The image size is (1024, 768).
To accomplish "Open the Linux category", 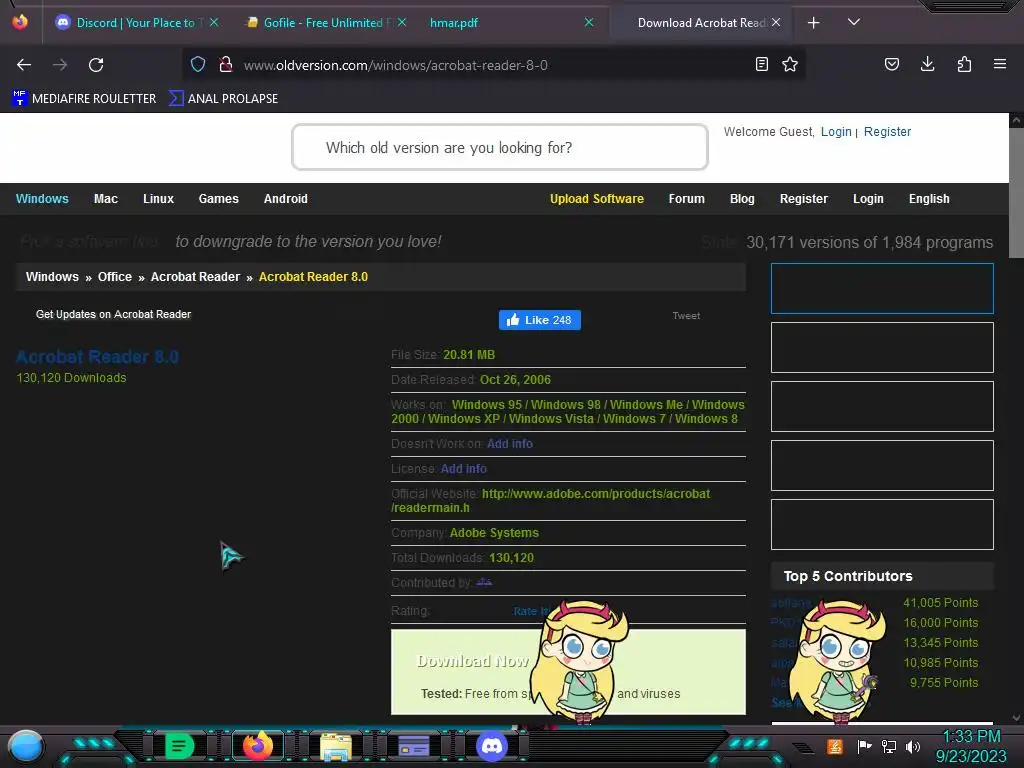I will point(158,199).
